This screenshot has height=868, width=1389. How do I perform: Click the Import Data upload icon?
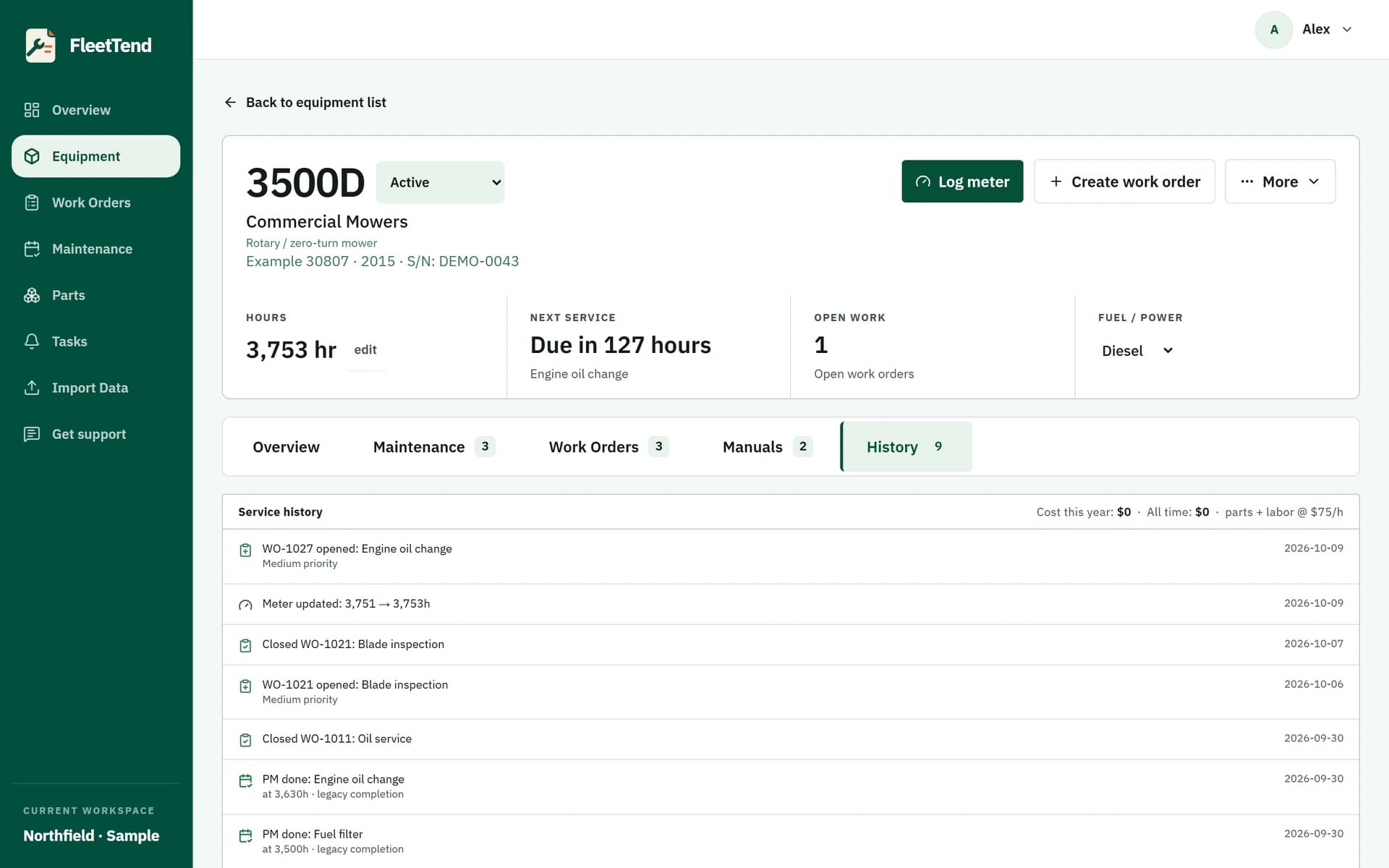pos(32,388)
